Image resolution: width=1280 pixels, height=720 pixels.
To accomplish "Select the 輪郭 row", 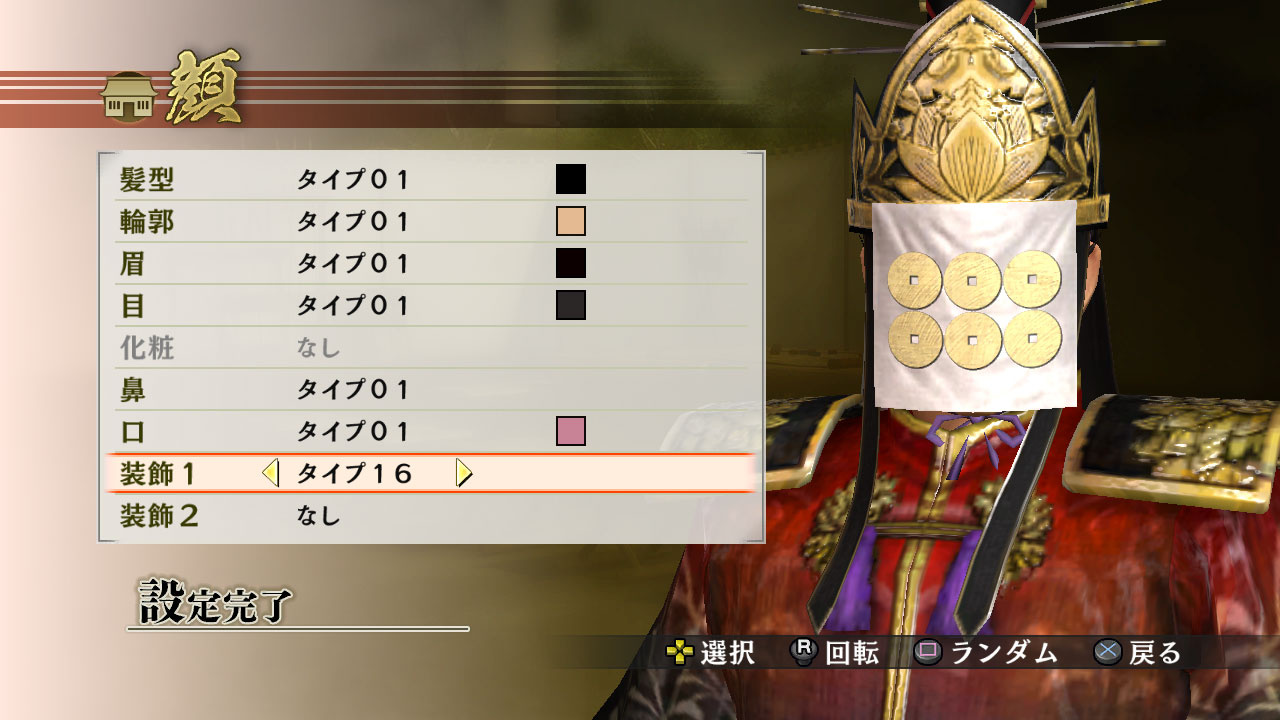I will pyautogui.click(x=430, y=222).
